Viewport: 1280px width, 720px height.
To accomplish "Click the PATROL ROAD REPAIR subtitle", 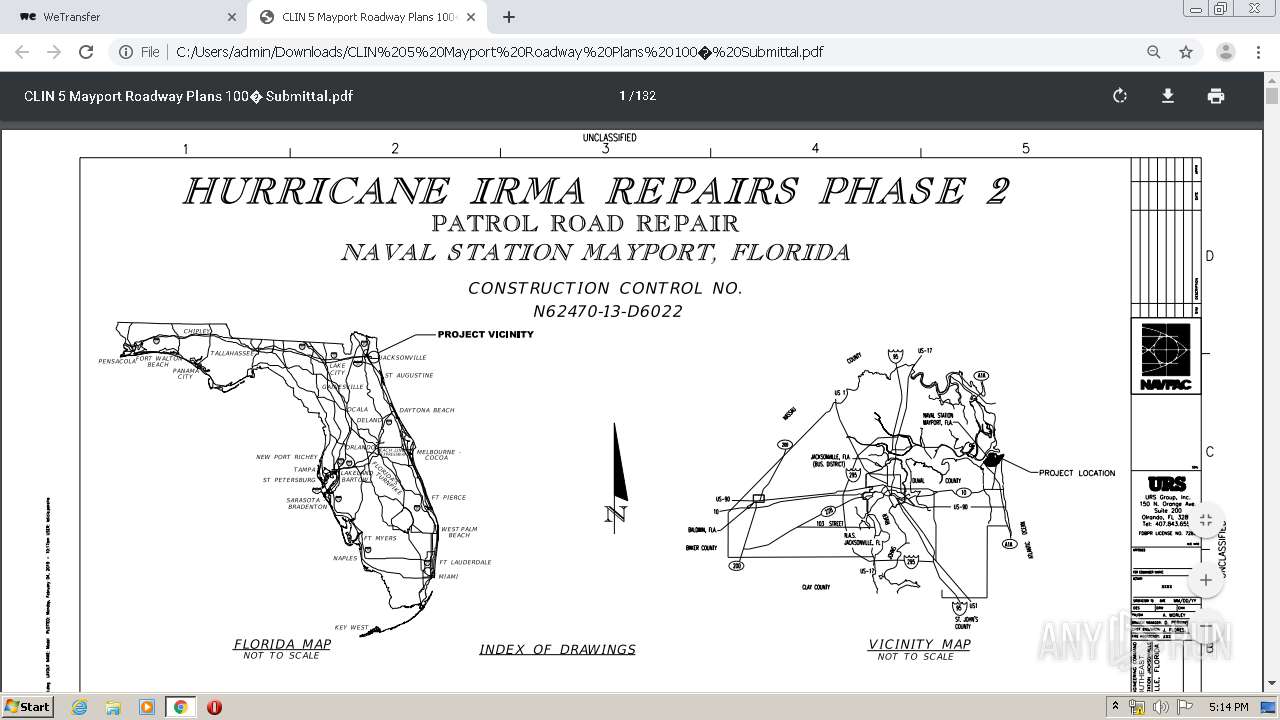I will pos(585,223).
